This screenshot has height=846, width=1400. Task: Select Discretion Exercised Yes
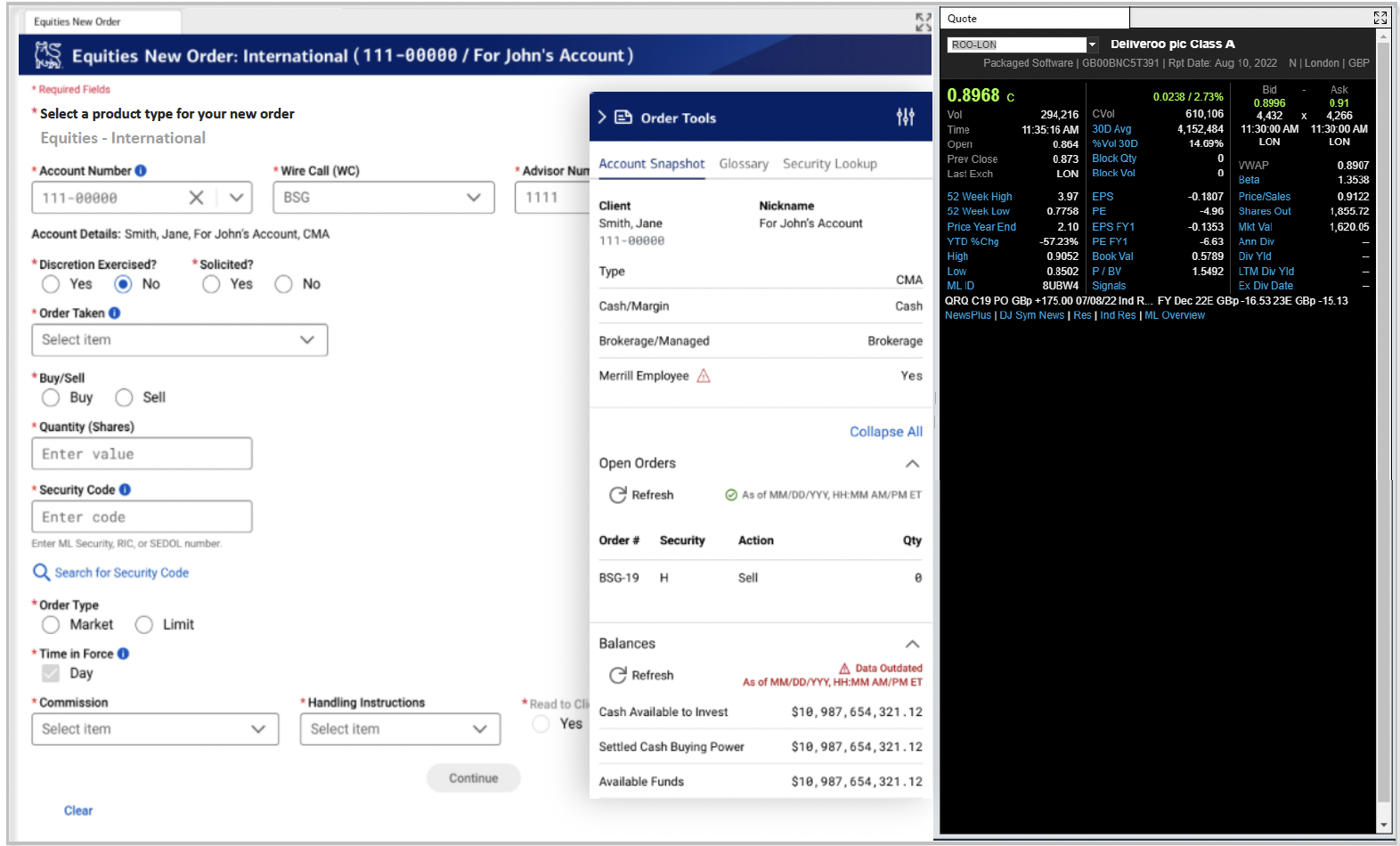click(51, 284)
